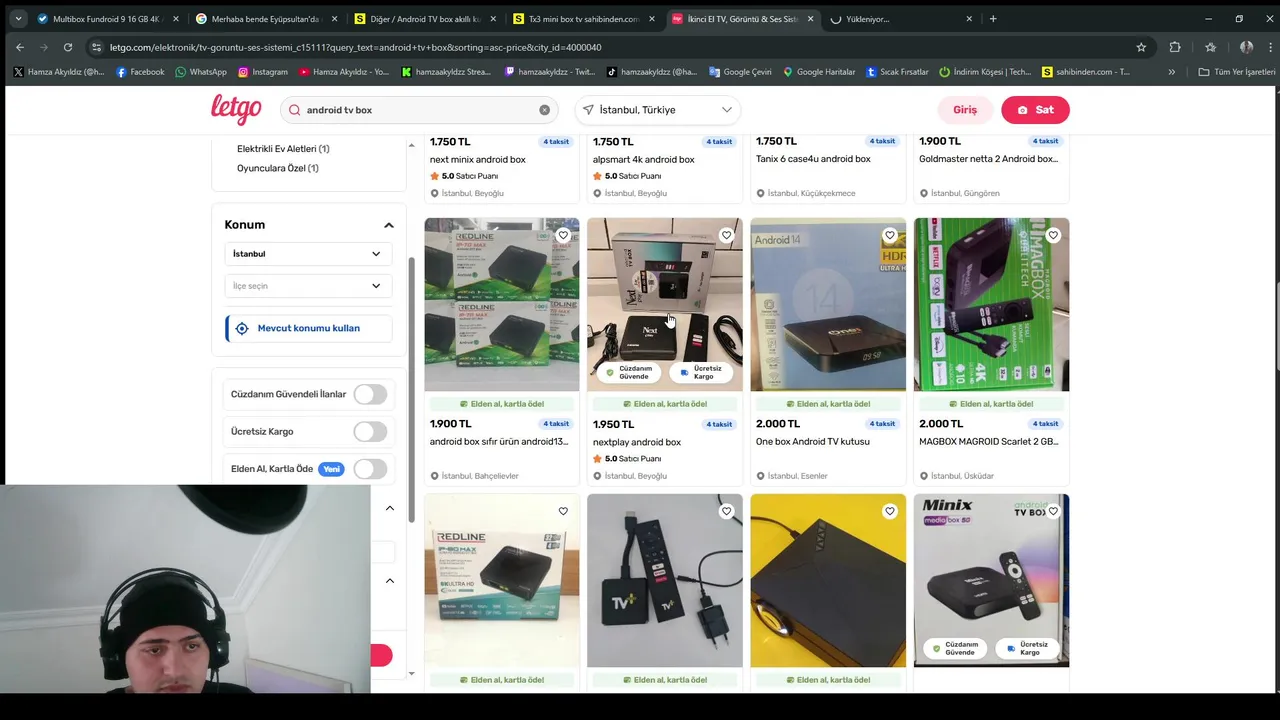Favorite the Minix media box listing heart
Image resolution: width=1280 pixels, height=720 pixels.
click(1053, 511)
